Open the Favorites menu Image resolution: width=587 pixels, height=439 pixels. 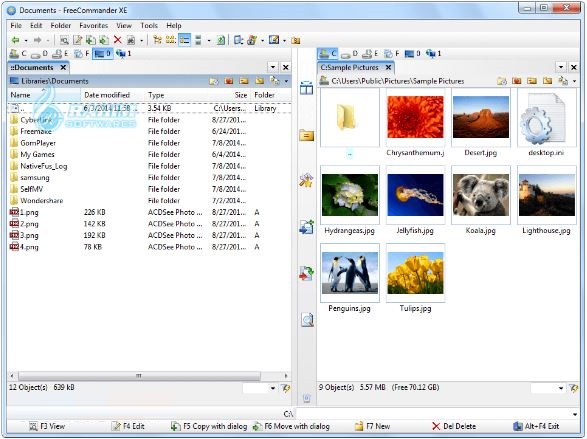[x=94, y=25]
